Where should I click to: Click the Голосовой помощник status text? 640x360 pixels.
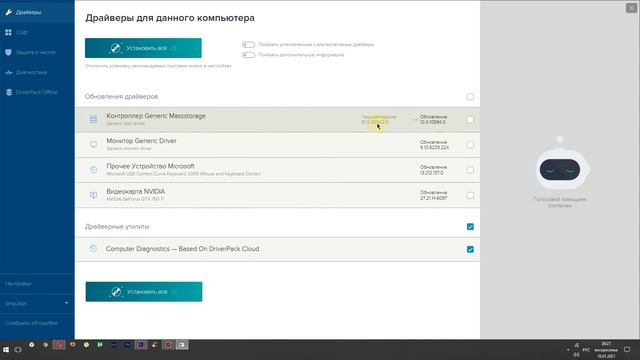click(x=560, y=202)
